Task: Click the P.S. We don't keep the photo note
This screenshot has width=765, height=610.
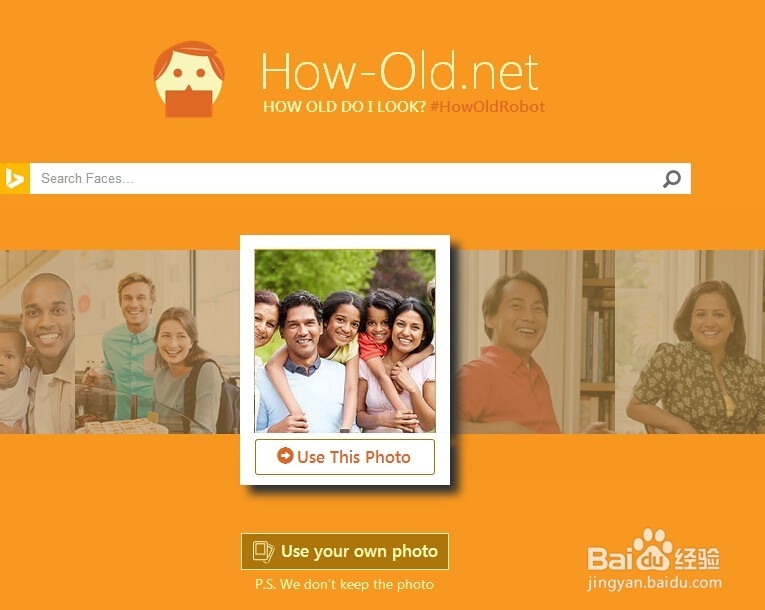Action: tap(344, 585)
